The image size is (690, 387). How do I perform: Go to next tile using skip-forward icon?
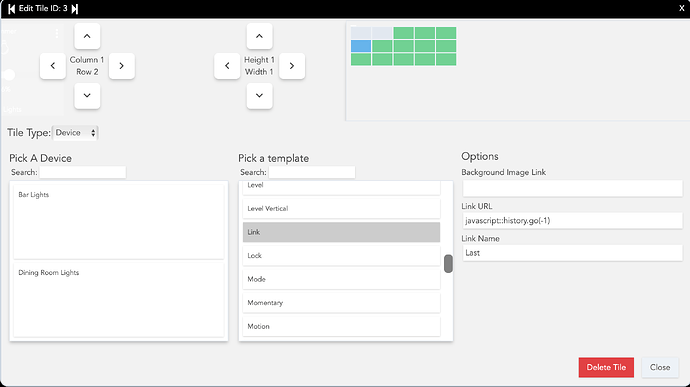[75, 9]
